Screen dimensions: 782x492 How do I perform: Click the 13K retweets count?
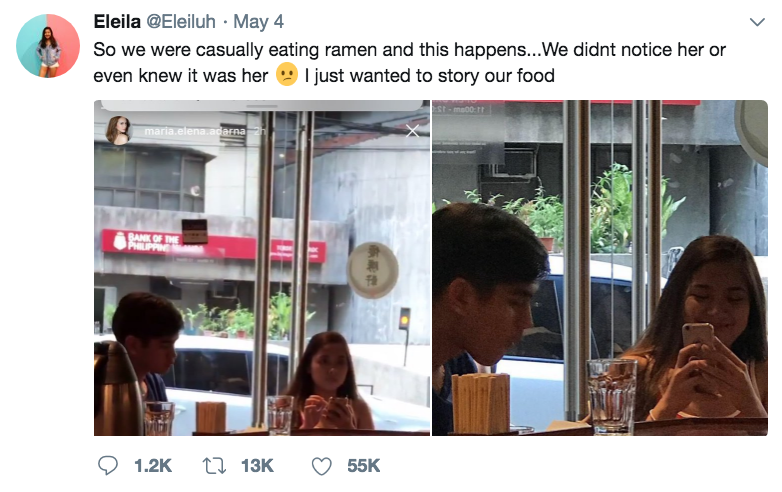point(257,465)
